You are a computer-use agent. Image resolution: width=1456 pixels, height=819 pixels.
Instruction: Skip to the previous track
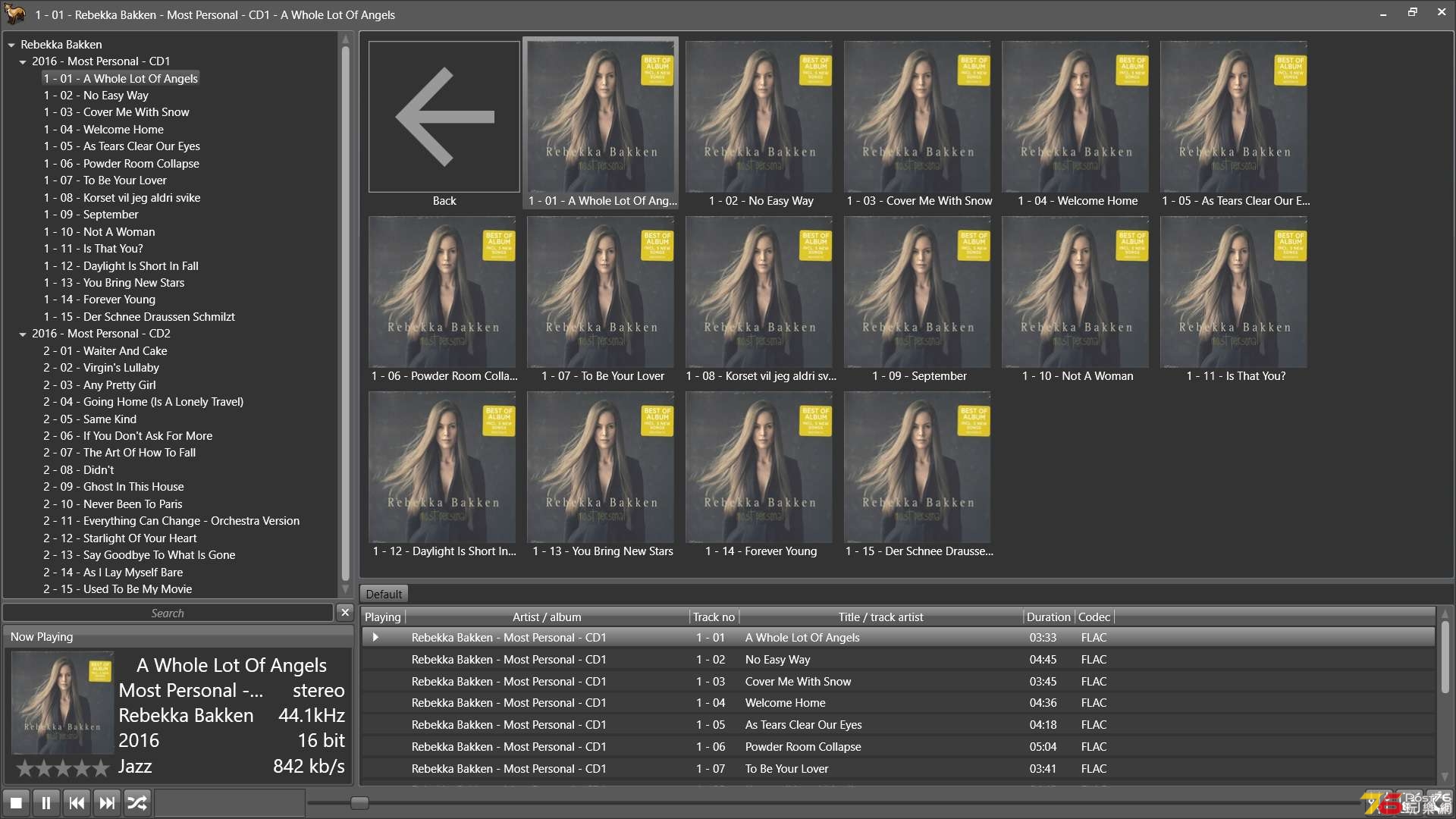(77, 802)
